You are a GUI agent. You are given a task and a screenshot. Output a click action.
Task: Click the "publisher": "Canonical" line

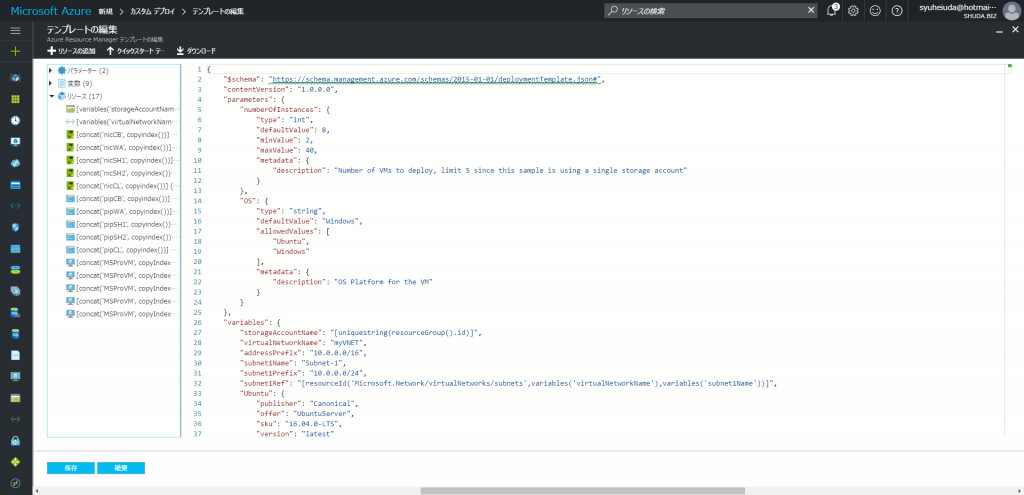coord(308,404)
